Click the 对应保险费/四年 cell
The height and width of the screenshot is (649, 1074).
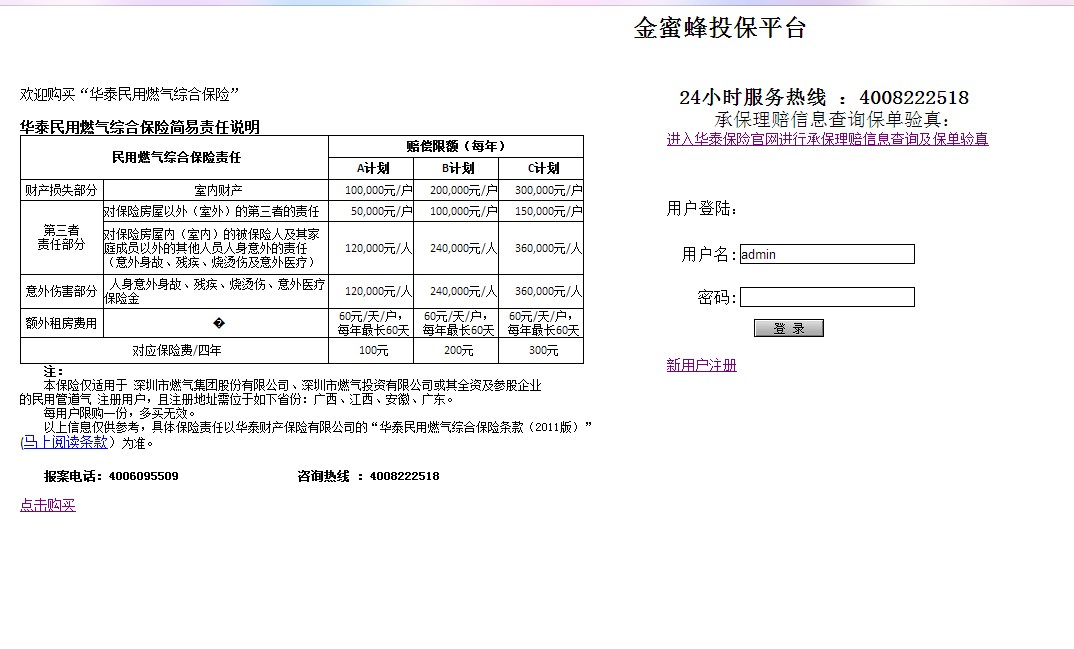click(175, 351)
